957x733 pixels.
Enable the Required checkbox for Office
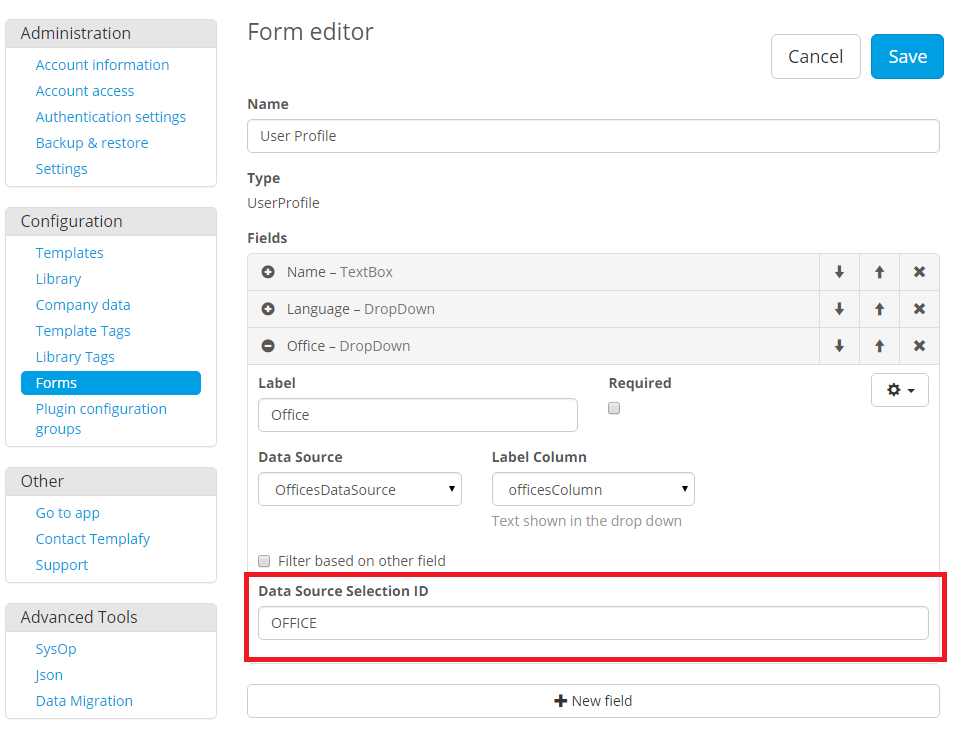[x=613, y=408]
